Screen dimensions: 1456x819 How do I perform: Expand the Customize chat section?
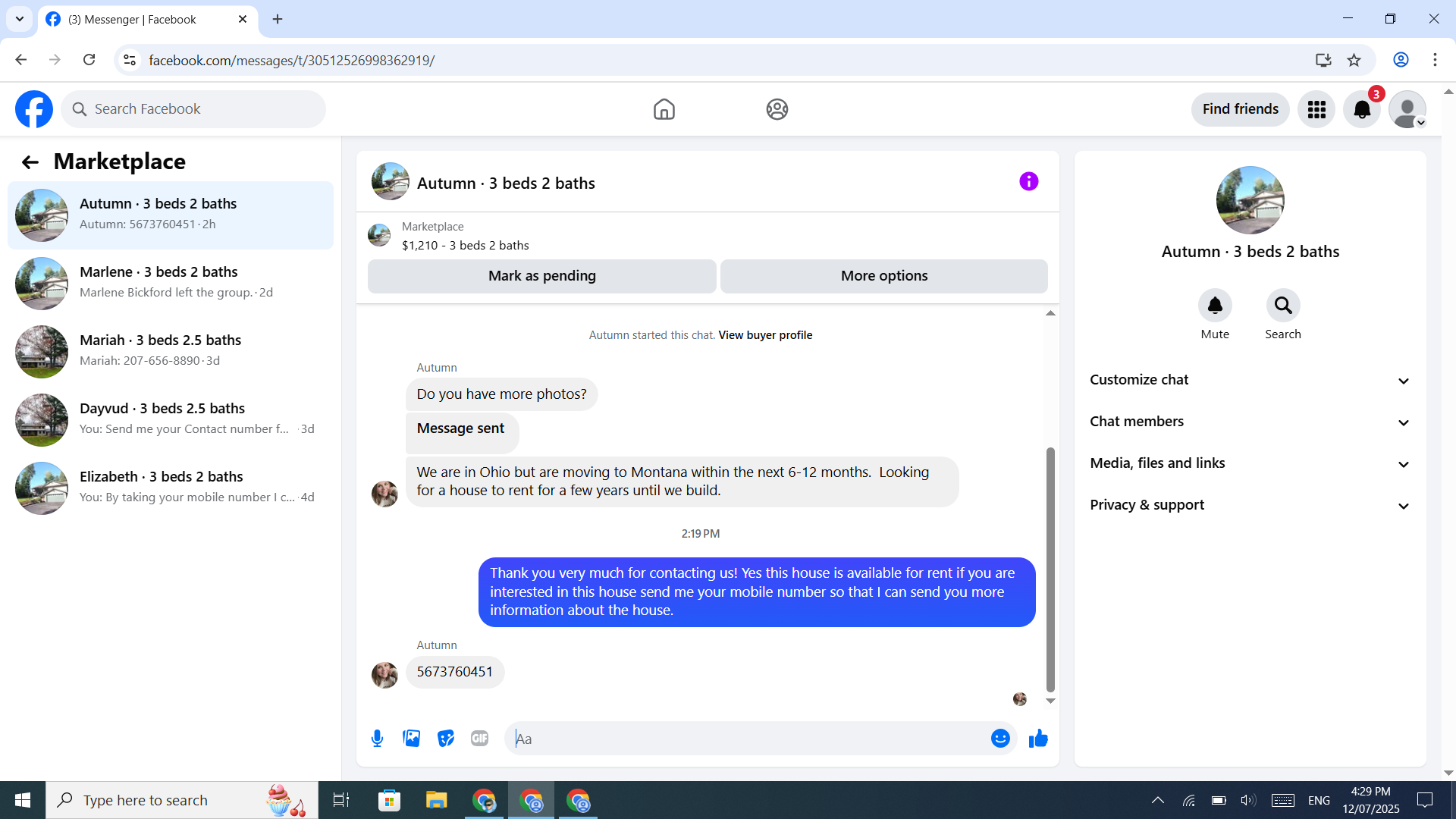1250,380
